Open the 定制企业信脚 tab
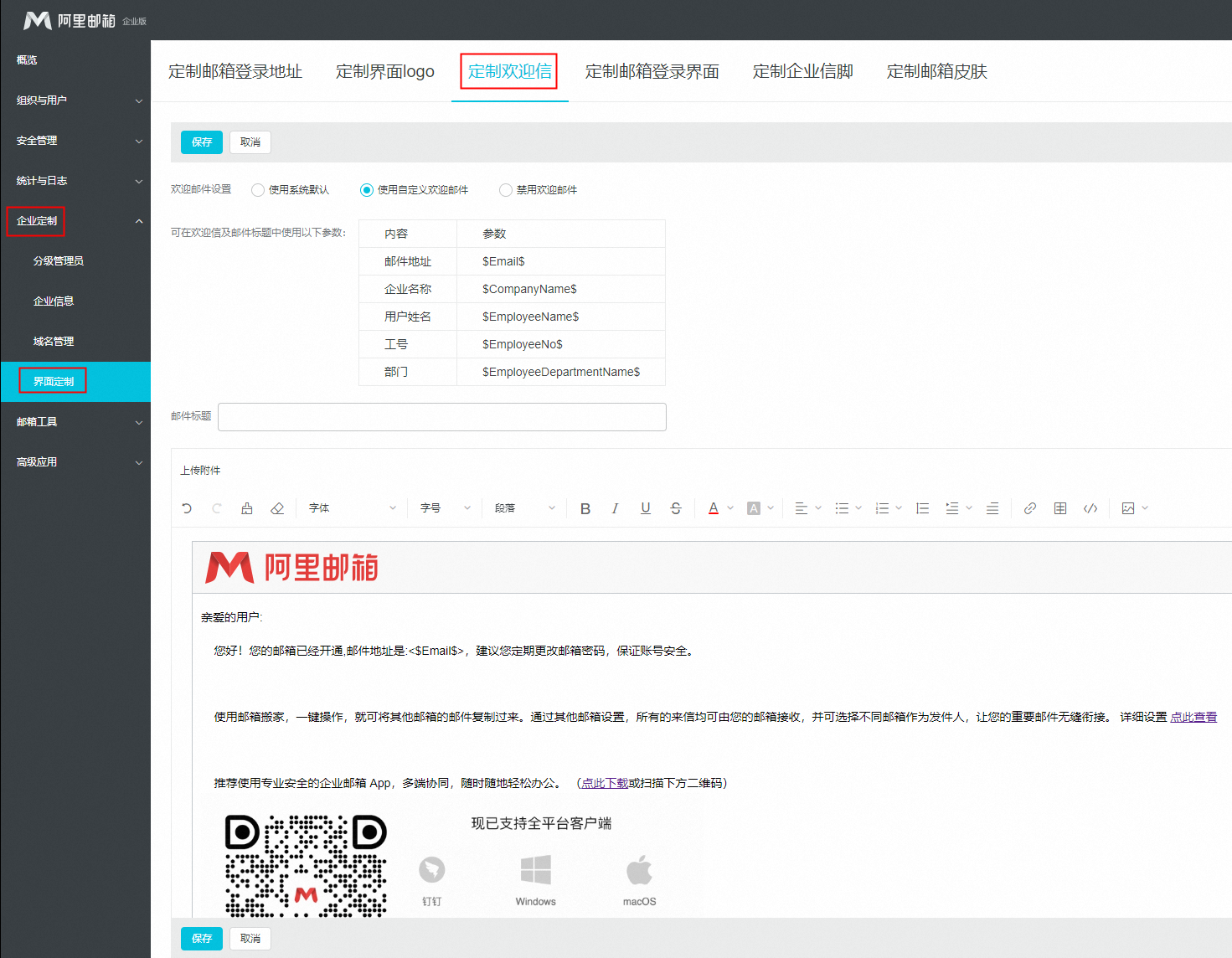The width and height of the screenshot is (1232, 958). 802,71
